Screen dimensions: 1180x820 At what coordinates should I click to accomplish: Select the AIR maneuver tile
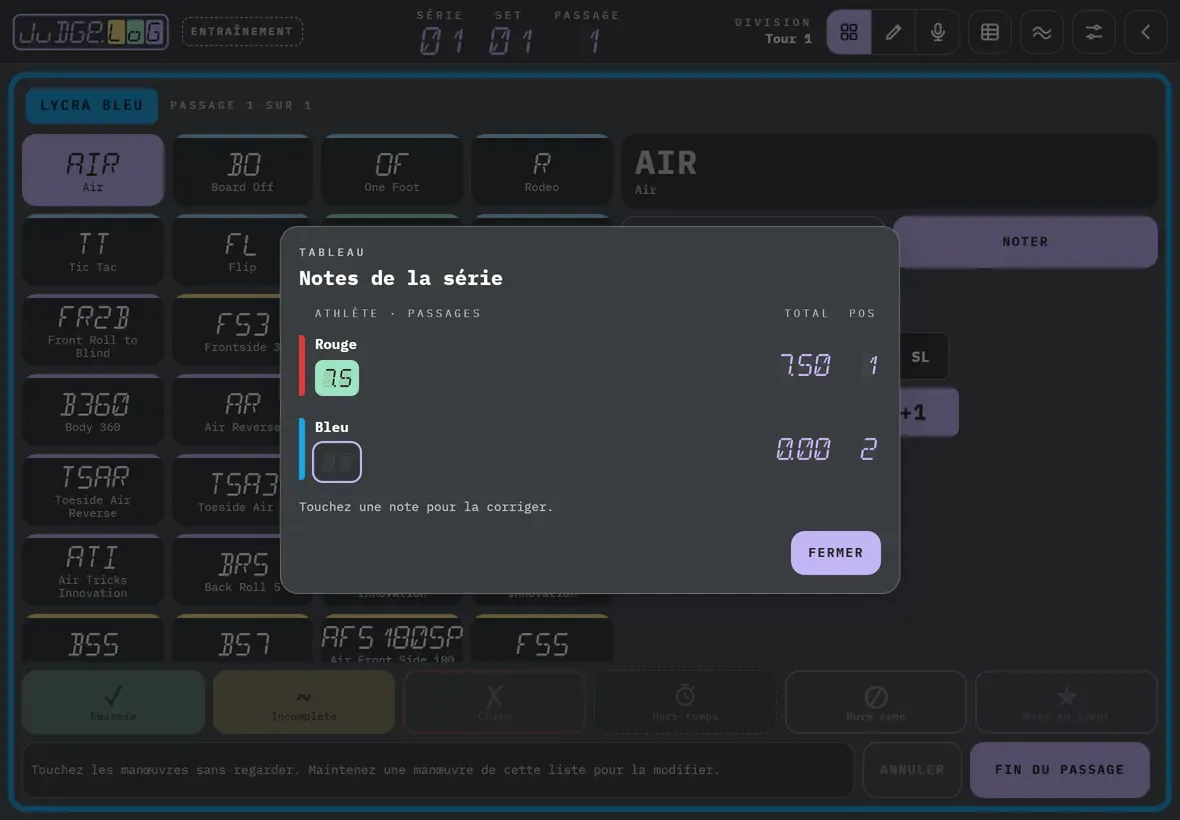93,170
